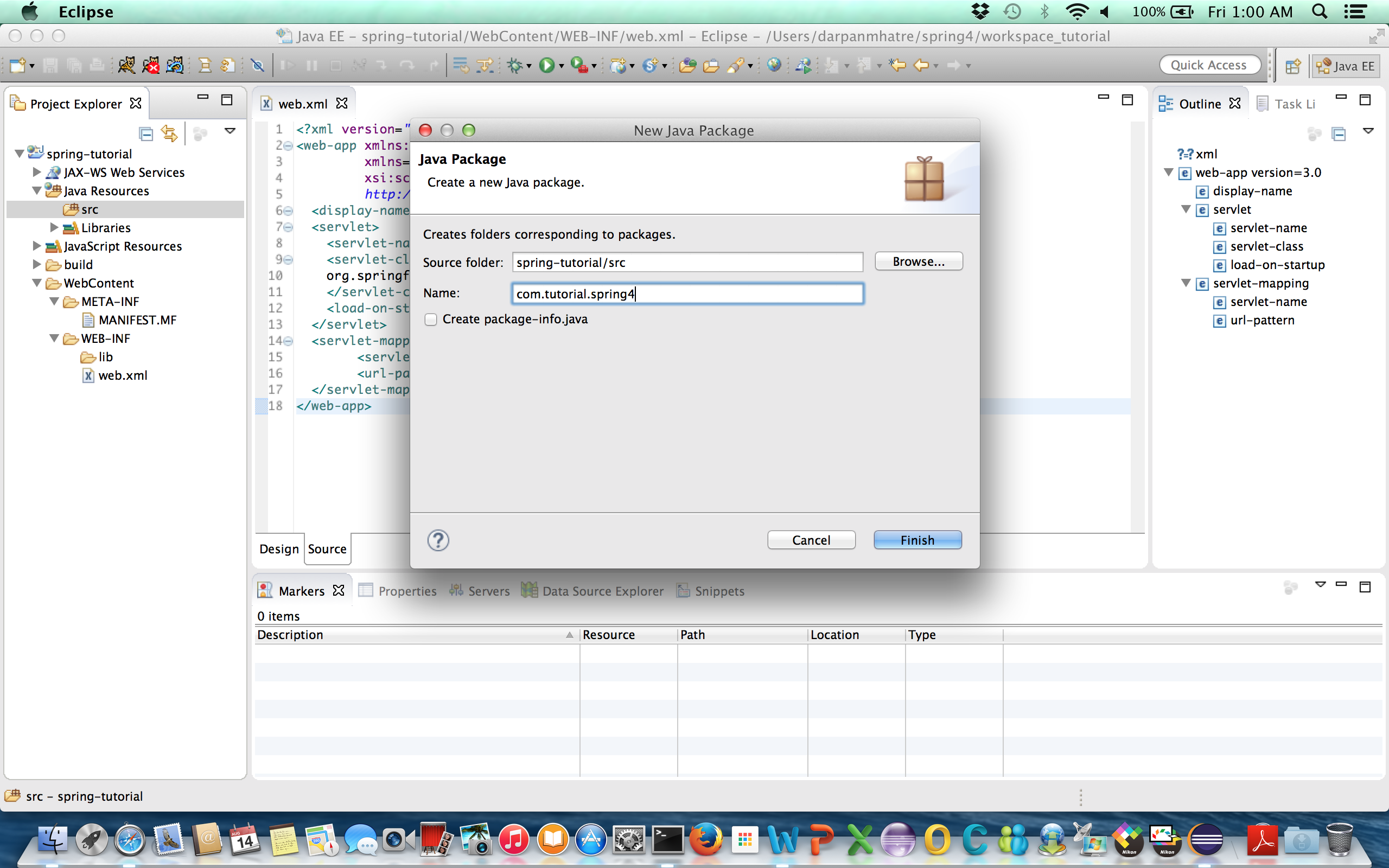Maximize the editor area
The image size is (1389, 868).
click(1127, 100)
